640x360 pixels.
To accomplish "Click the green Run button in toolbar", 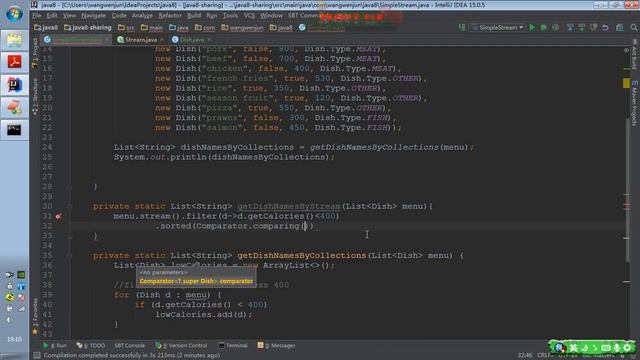I will [x=532, y=27].
